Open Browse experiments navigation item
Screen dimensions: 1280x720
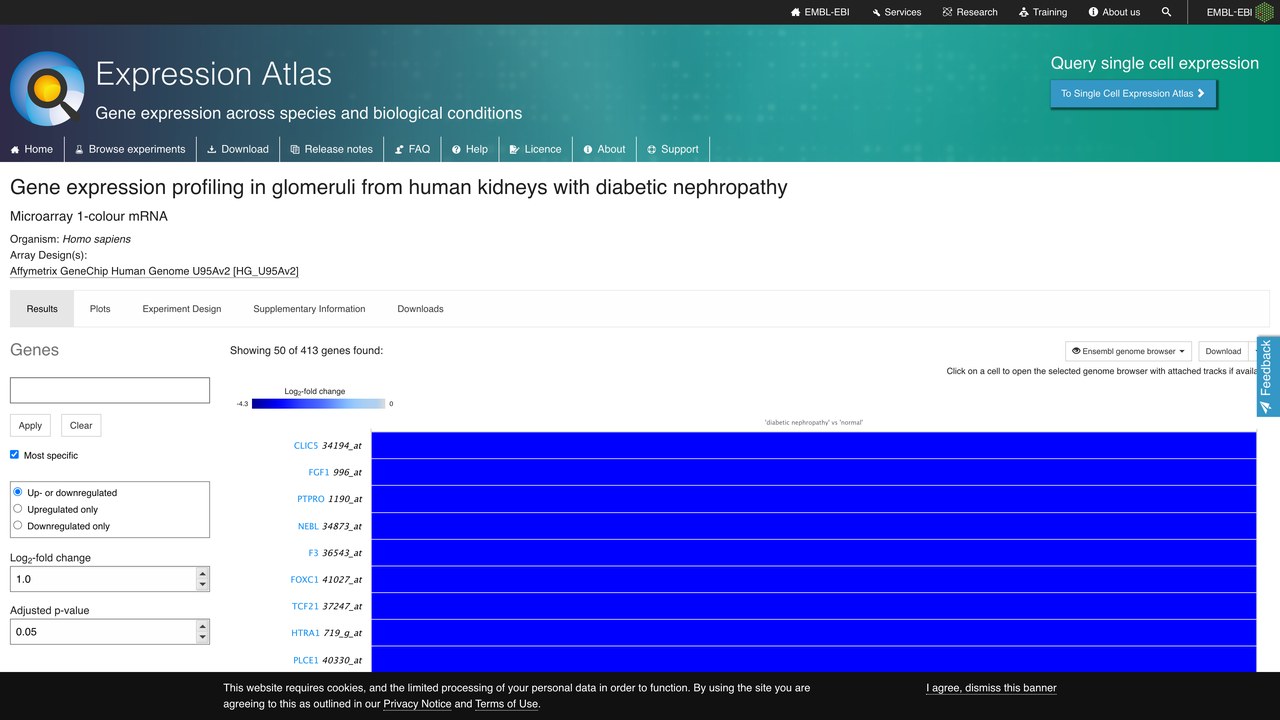pyautogui.click(x=130, y=149)
